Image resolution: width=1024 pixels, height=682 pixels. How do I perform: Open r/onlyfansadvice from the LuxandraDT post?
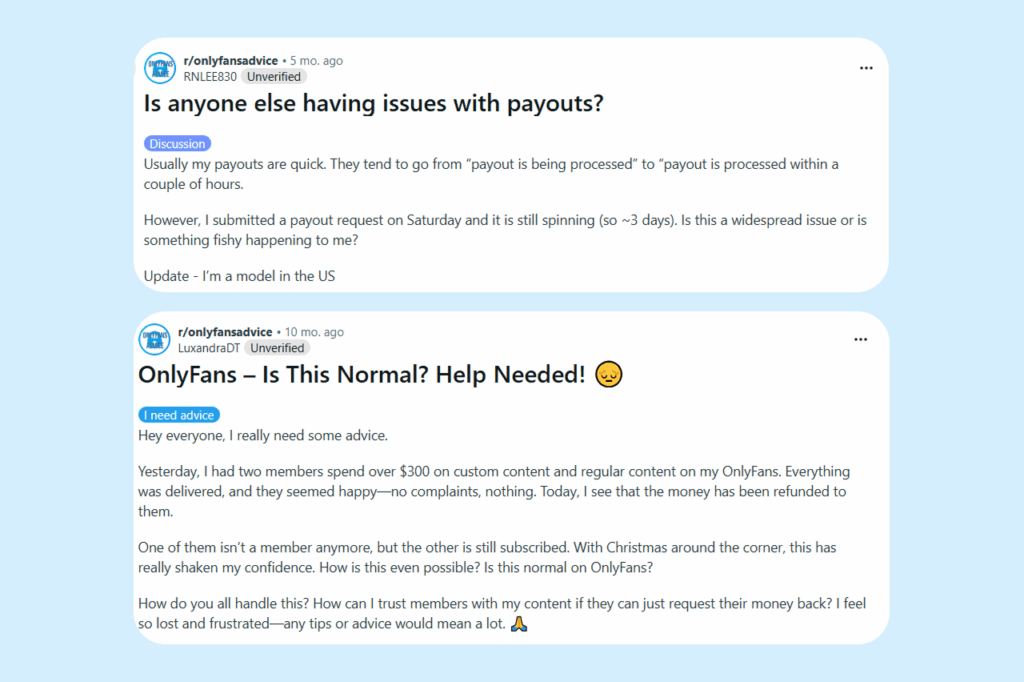click(x=225, y=332)
